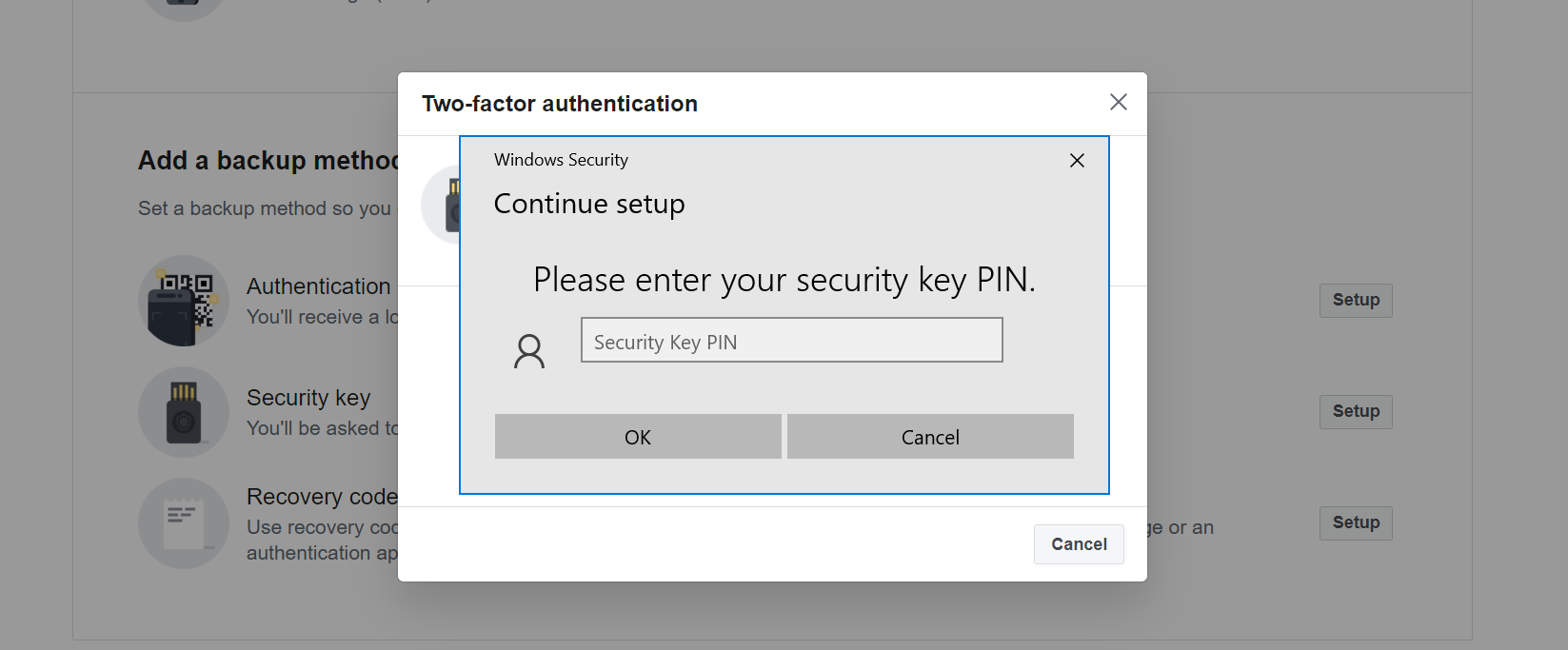Click the security key icon in the modal
Image resolution: width=1568 pixels, height=650 pixels.
[442, 205]
